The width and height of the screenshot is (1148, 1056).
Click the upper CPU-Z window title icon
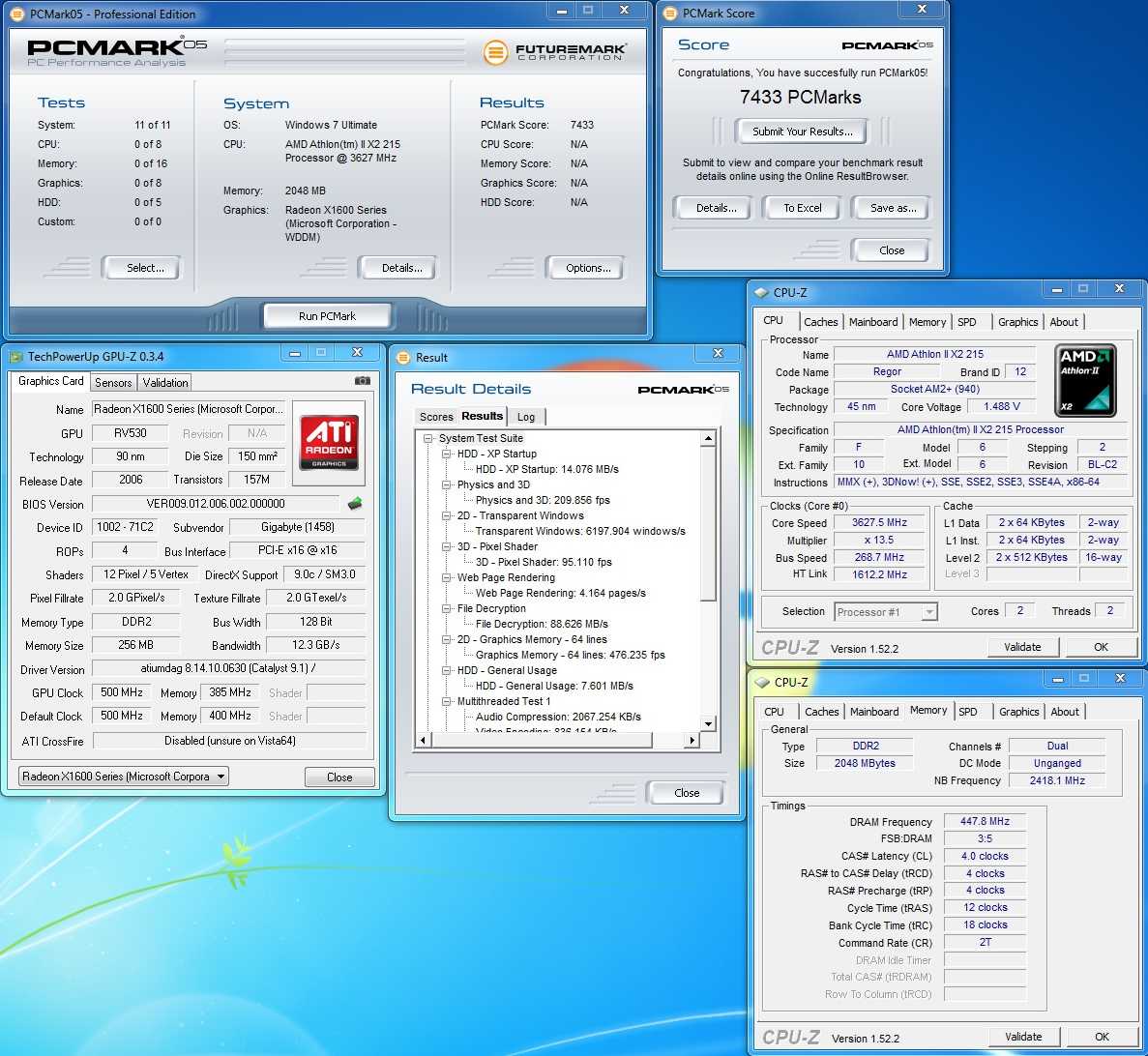click(x=761, y=293)
